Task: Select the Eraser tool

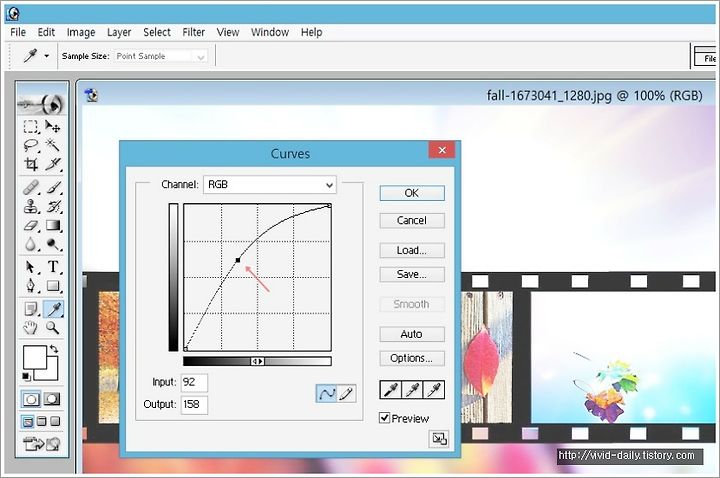Action: tap(31, 225)
